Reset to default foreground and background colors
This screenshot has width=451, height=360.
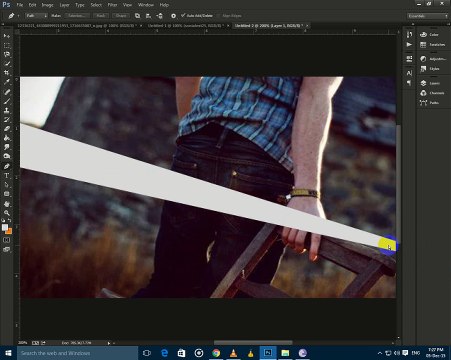(x=3, y=221)
